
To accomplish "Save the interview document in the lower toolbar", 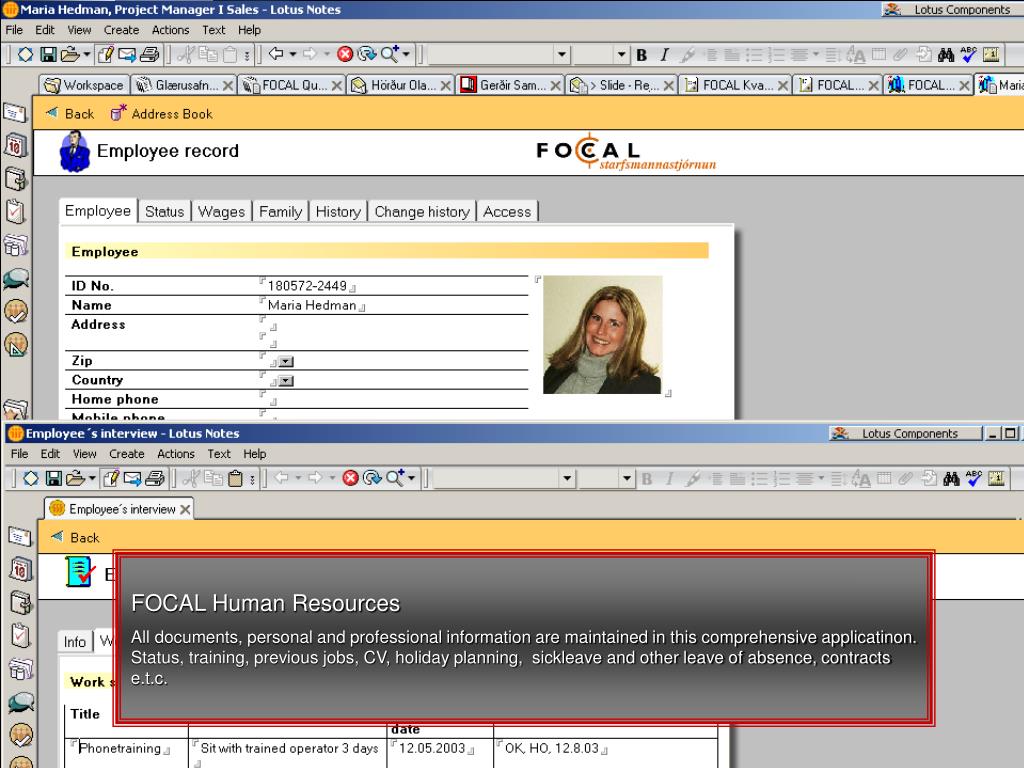I will pyautogui.click(x=54, y=478).
